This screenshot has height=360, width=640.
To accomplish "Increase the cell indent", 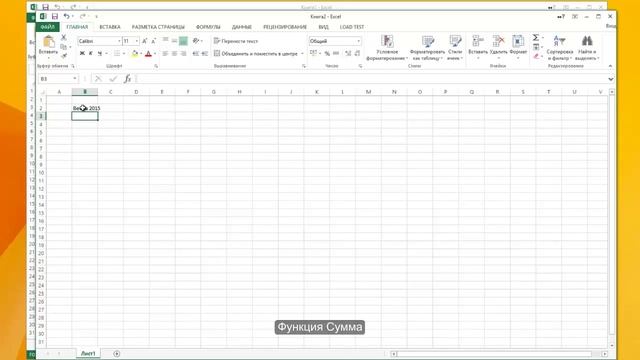I will 205,53.
